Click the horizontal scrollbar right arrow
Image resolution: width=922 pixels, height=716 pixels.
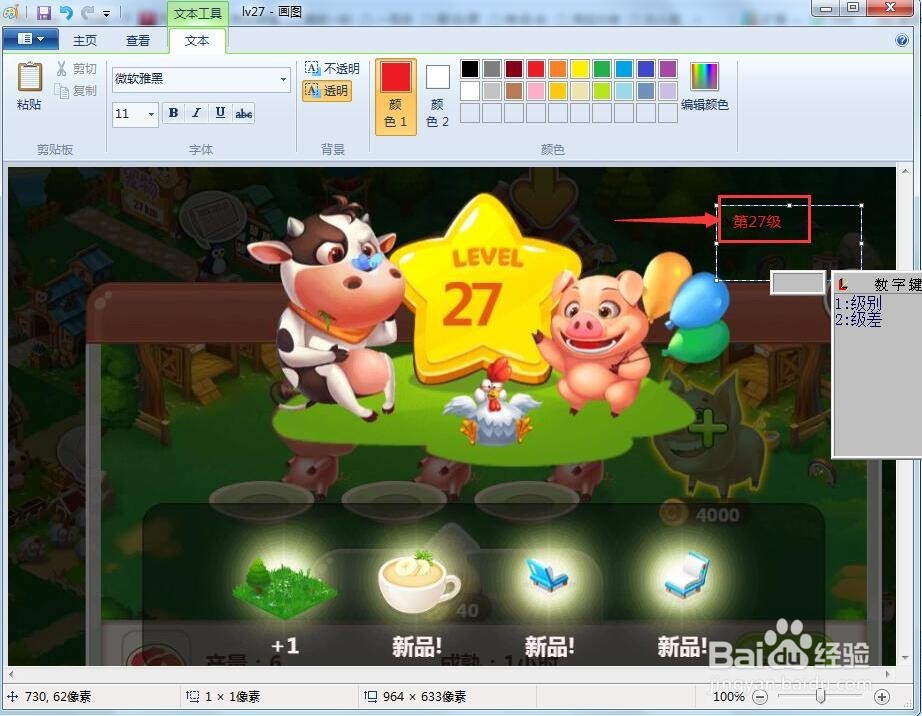(888, 674)
